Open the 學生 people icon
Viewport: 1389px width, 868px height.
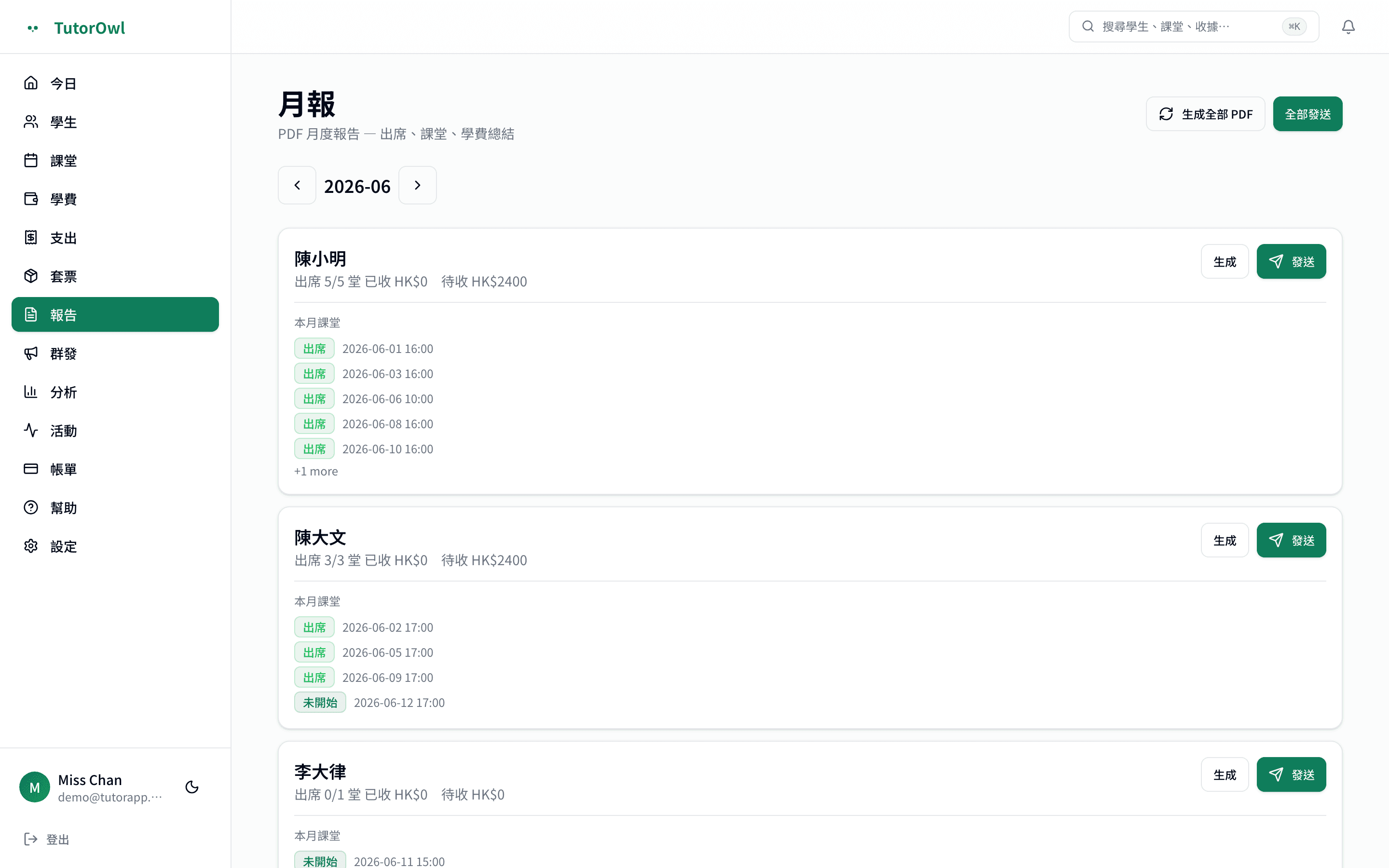coord(31,122)
